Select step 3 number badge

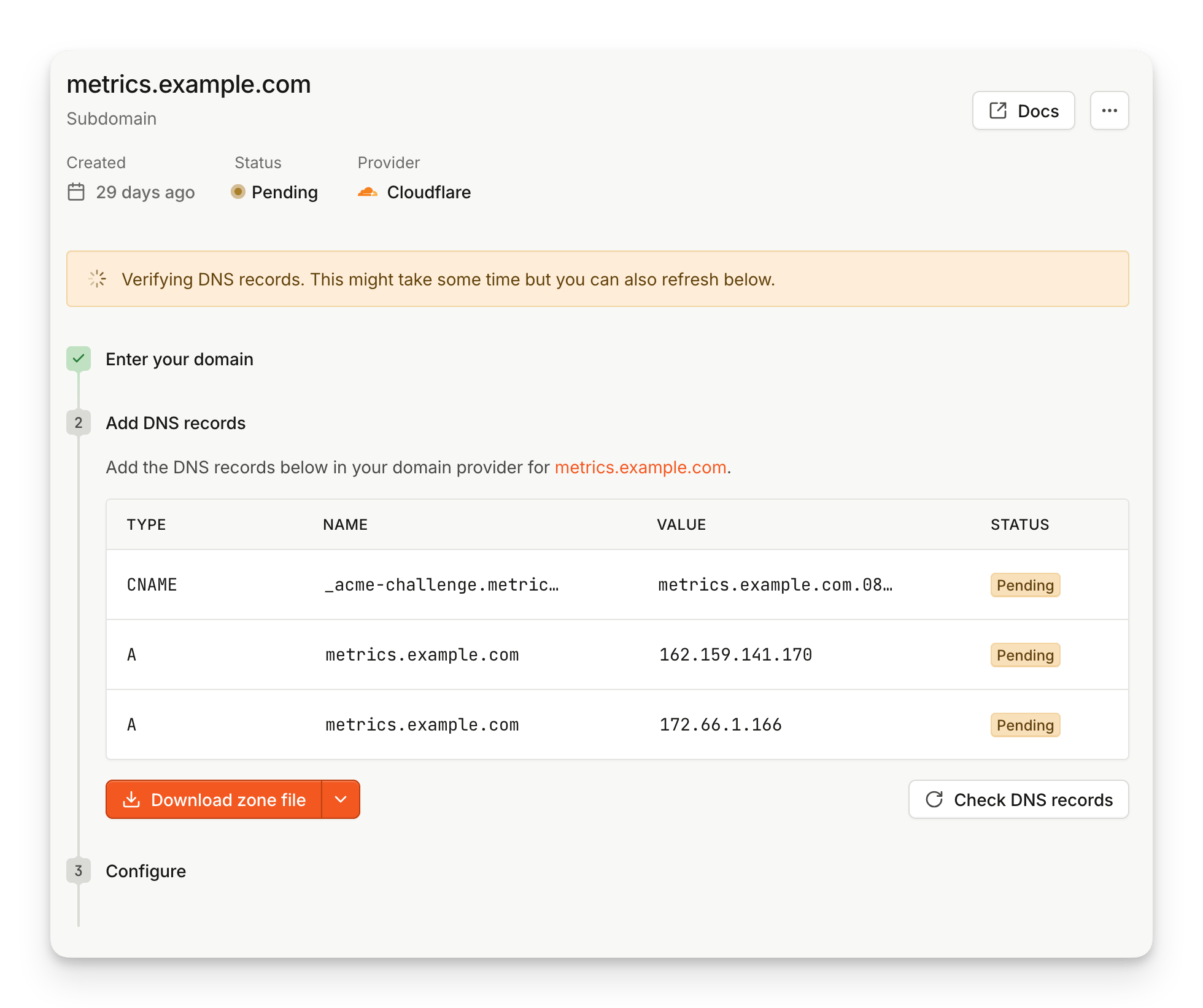pos(79,870)
